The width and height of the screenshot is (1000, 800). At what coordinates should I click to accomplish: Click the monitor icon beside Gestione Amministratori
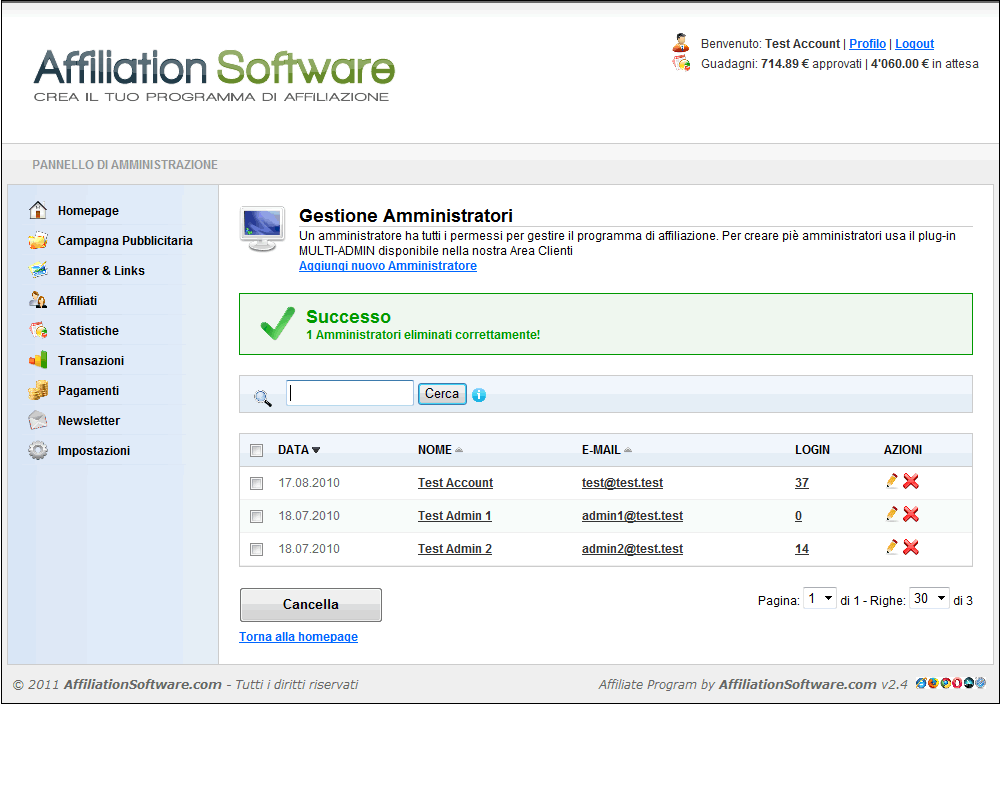tap(262, 228)
